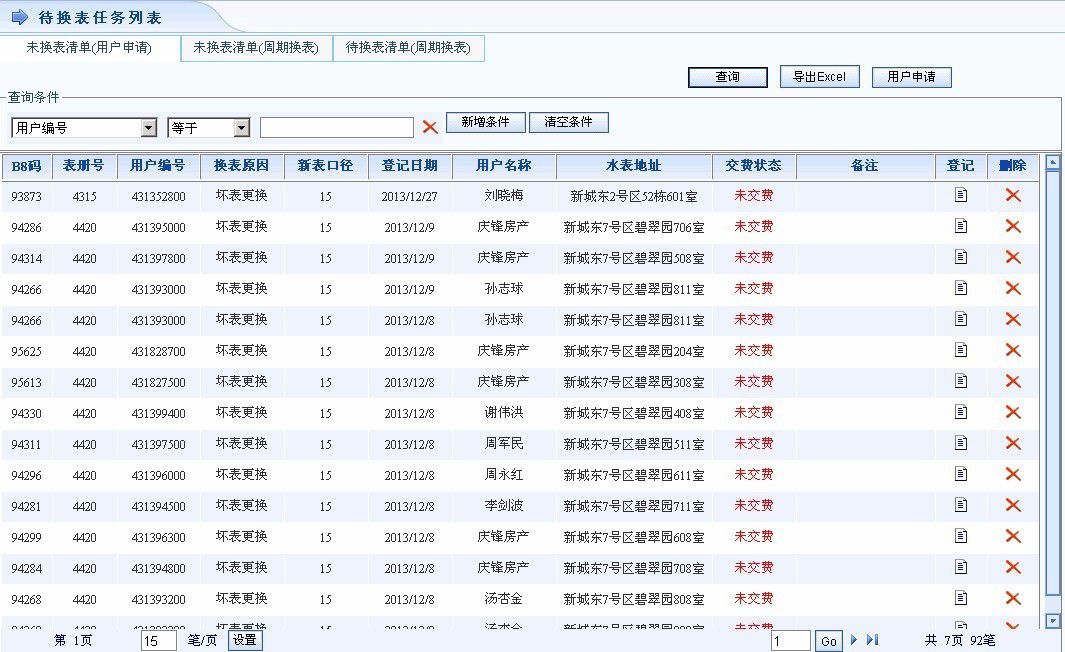Go to next page arrow
The image size is (1065, 652).
click(854, 640)
